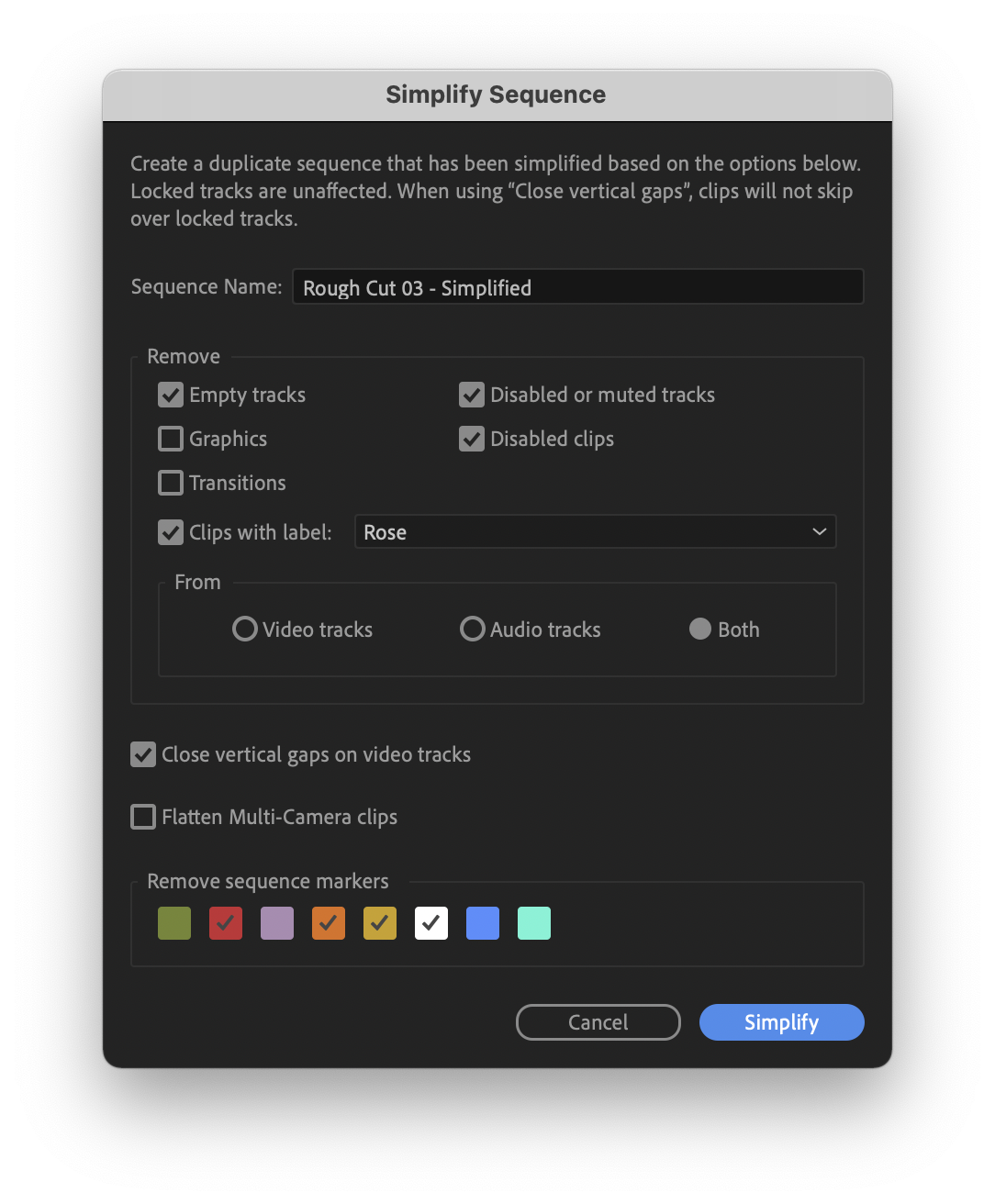This screenshot has height=1204, width=995.
Task: Click the Simplify button
Action: click(x=781, y=1021)
